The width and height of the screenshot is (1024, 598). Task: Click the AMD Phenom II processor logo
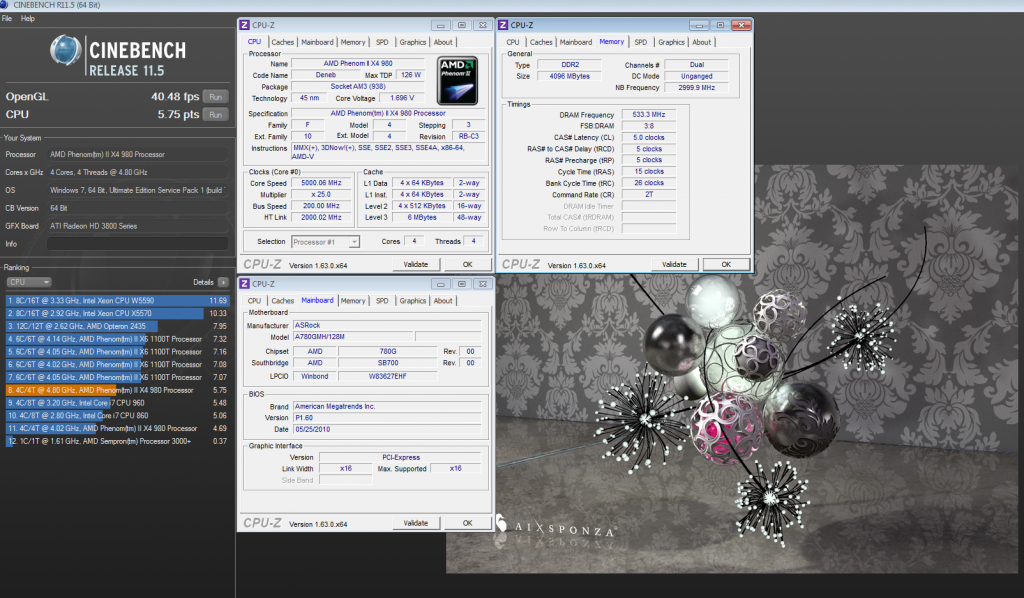pyautogui.click(x=455, y=80)
